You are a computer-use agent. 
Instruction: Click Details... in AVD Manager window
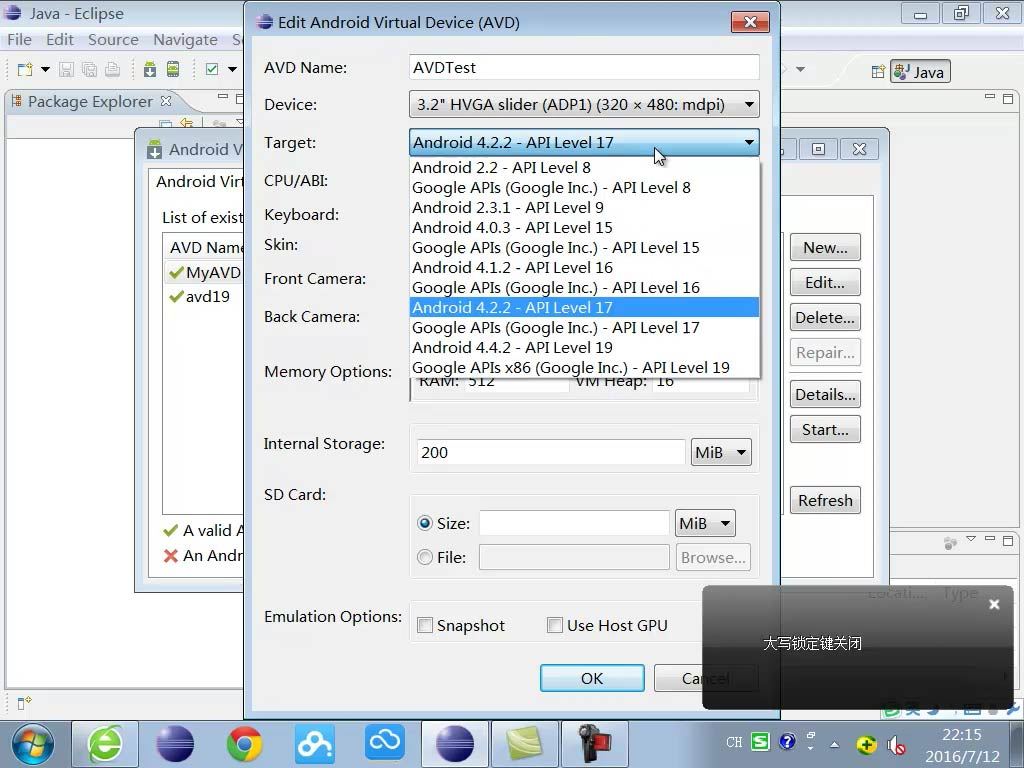825,395
